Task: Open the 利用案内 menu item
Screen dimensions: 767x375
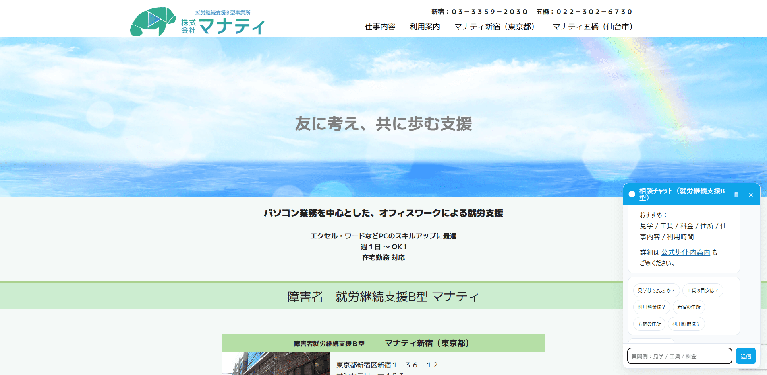Action: 425,27
